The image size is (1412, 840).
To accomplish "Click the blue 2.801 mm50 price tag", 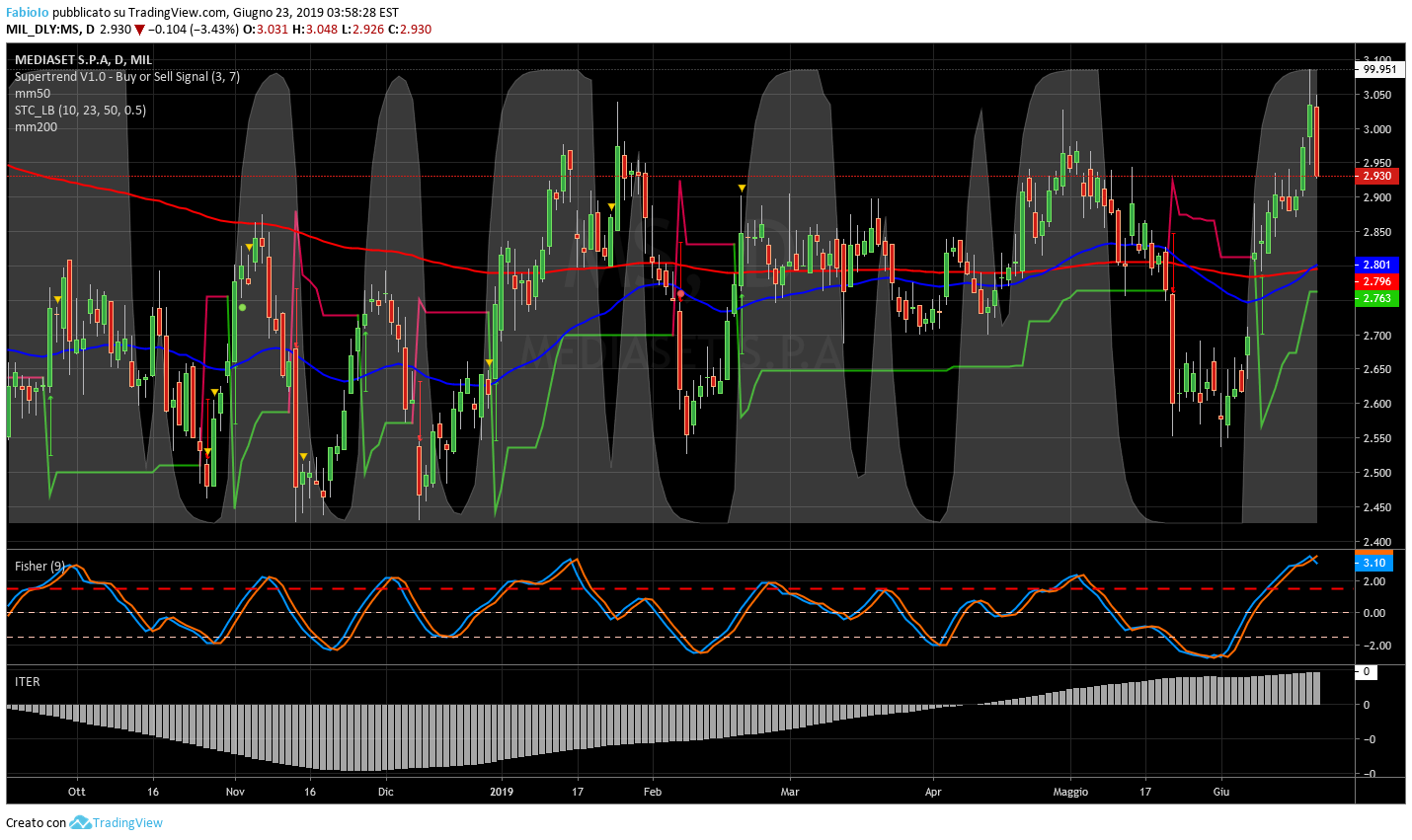I will point(1376,265).
